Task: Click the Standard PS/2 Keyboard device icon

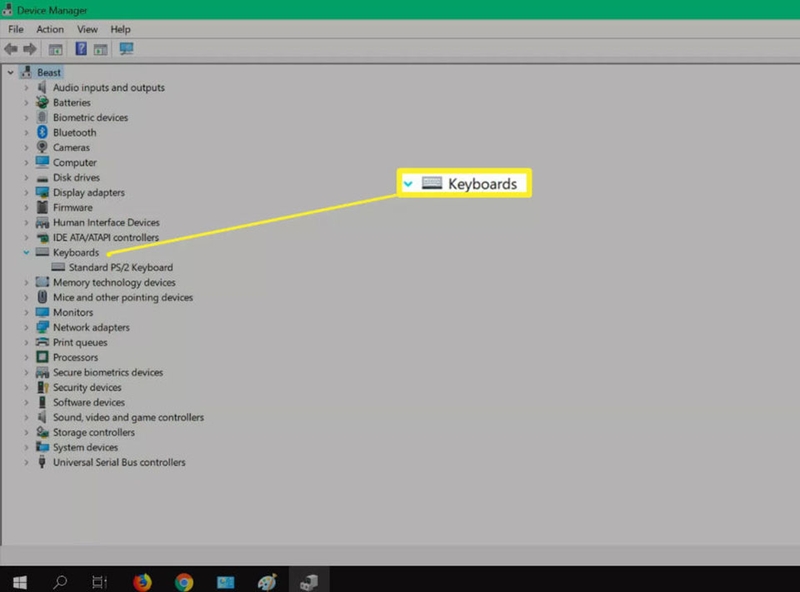Action: (x=58, y=267)
